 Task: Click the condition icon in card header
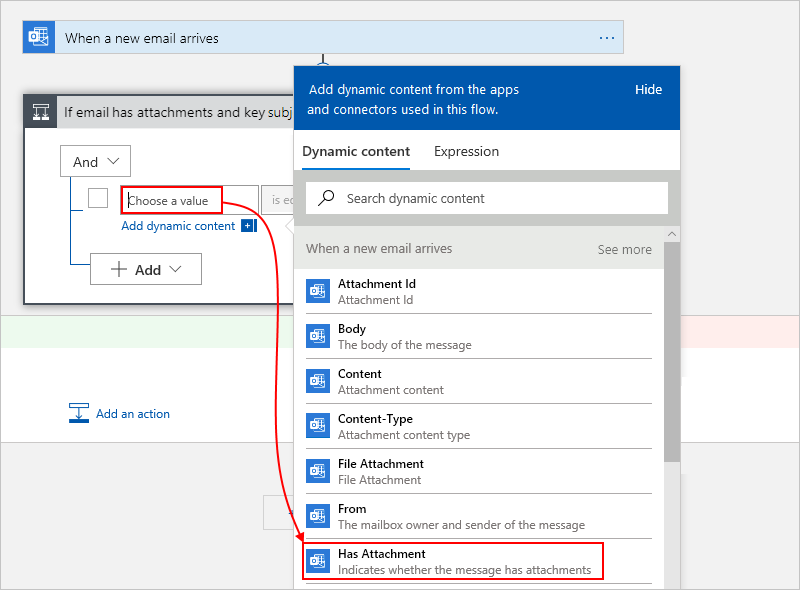tap(41, 112)
